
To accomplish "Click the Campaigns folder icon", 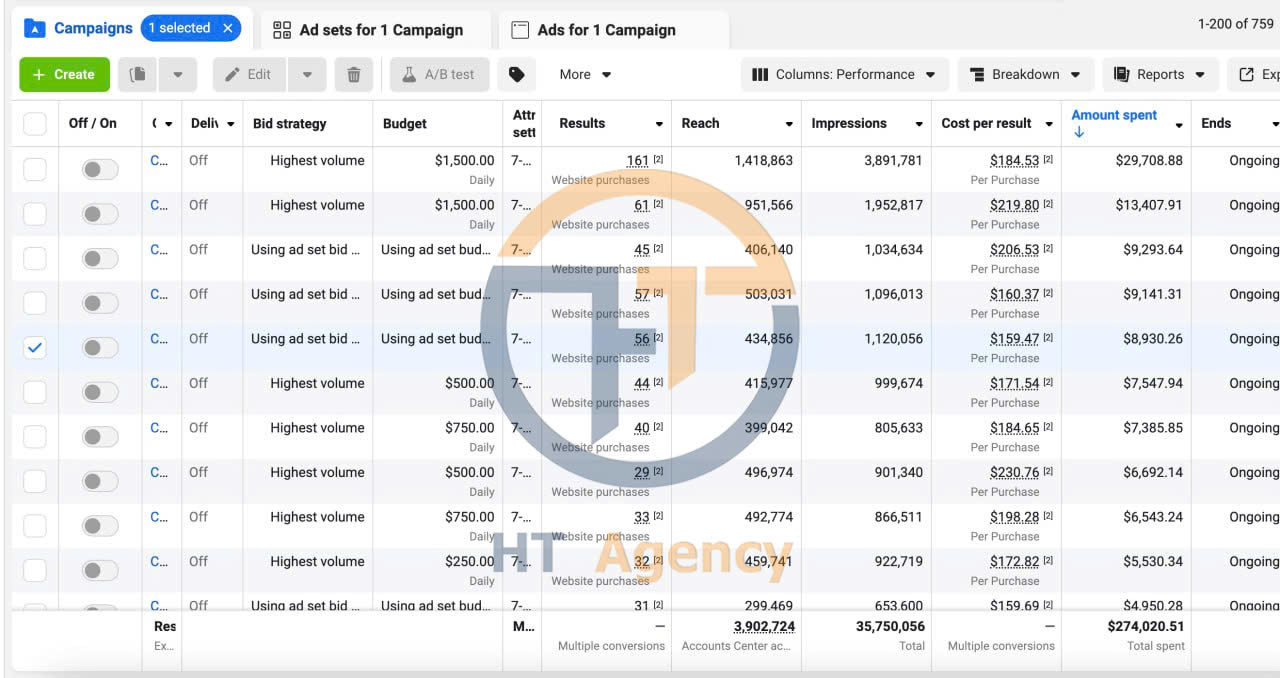I will [35, 28].
